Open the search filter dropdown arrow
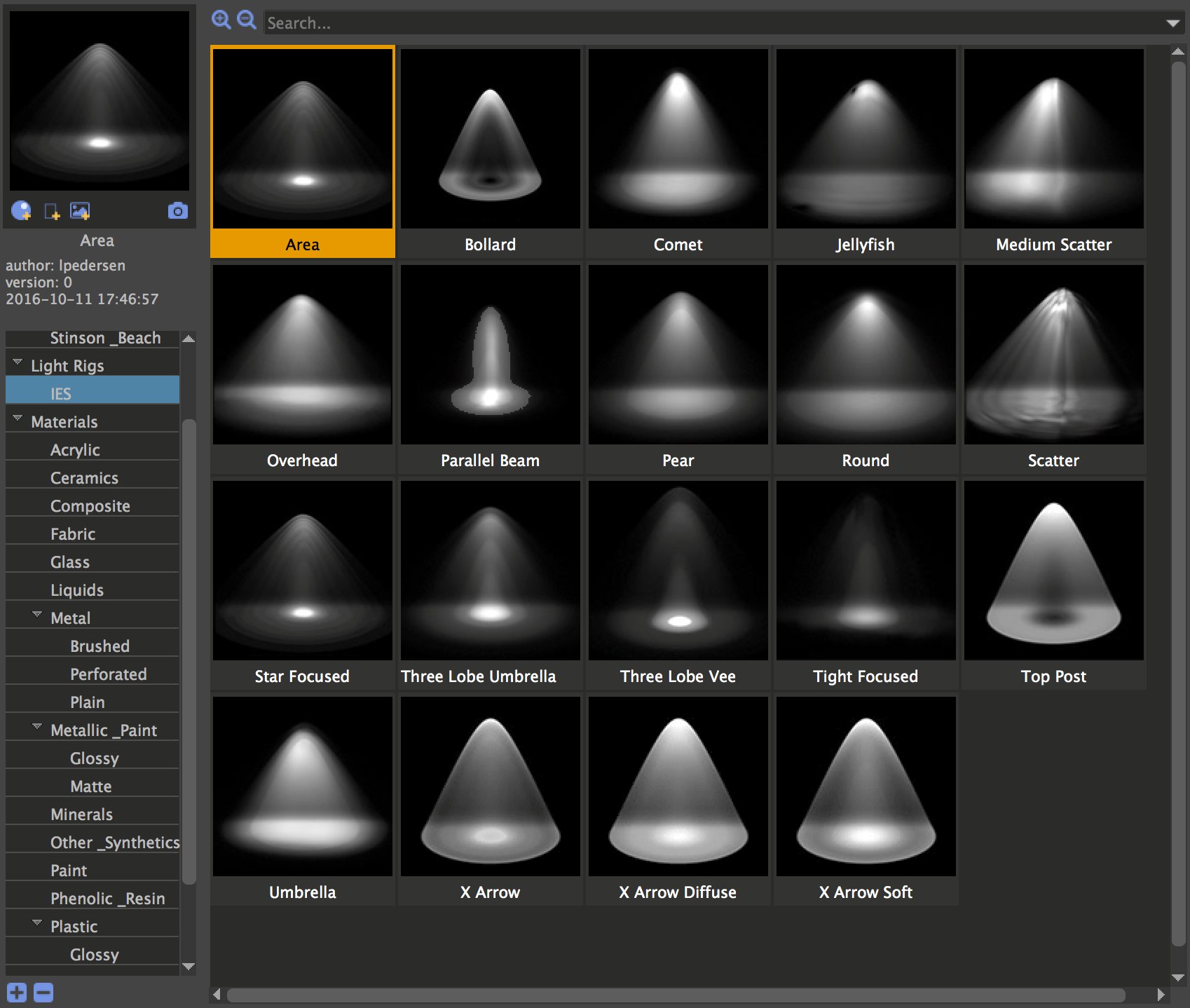 (1172, 22)
